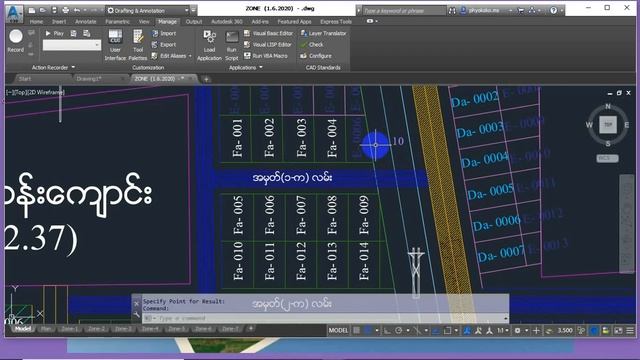Viewport: 640px width, 360px height.
Task: Switch to the Home ribbon tab
Action: click(x=36, y=21)
